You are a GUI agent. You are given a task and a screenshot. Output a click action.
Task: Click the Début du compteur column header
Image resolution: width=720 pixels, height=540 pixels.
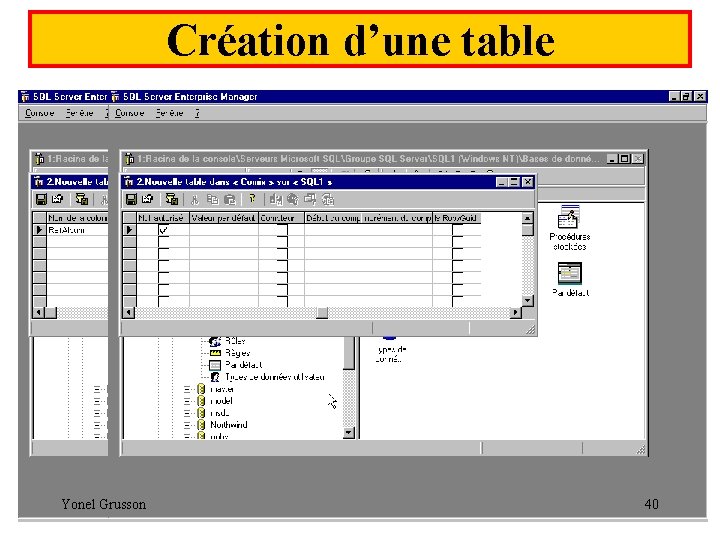click(x=333, y=218)
